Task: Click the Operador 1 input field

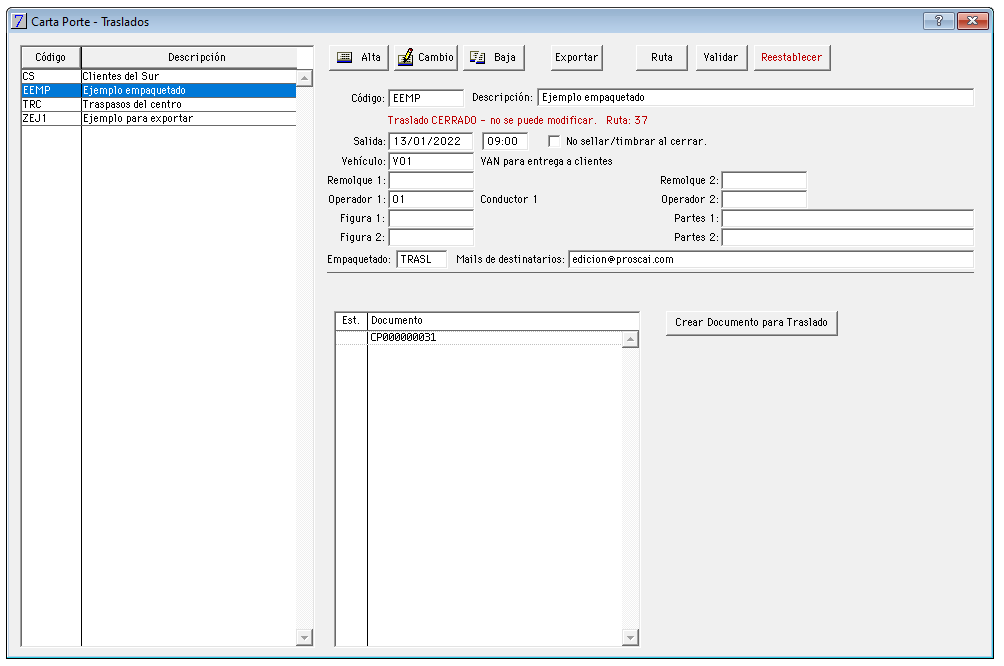Action: 431,199
